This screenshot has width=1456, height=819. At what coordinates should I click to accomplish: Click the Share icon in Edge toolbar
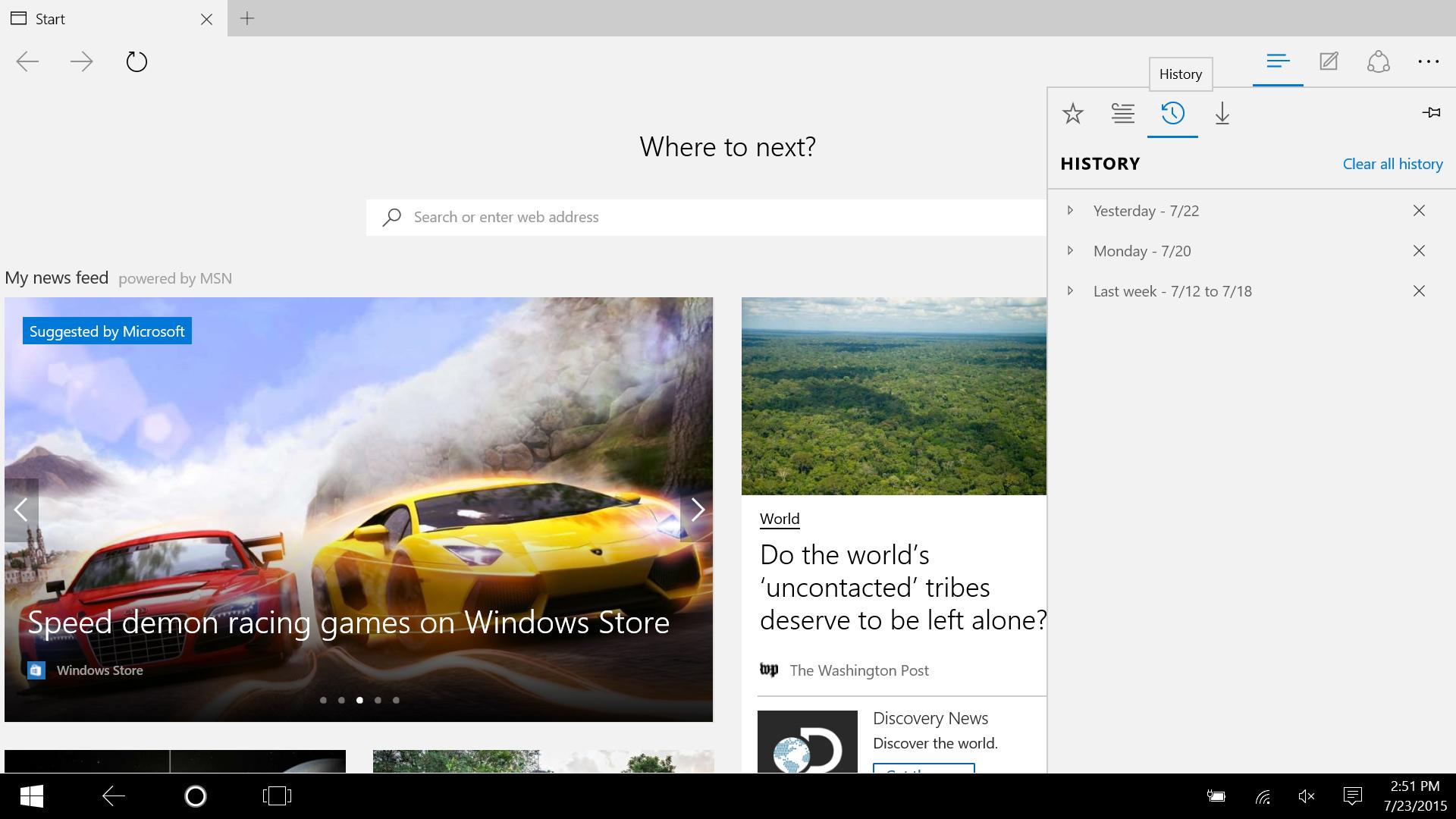(1379, 61)
